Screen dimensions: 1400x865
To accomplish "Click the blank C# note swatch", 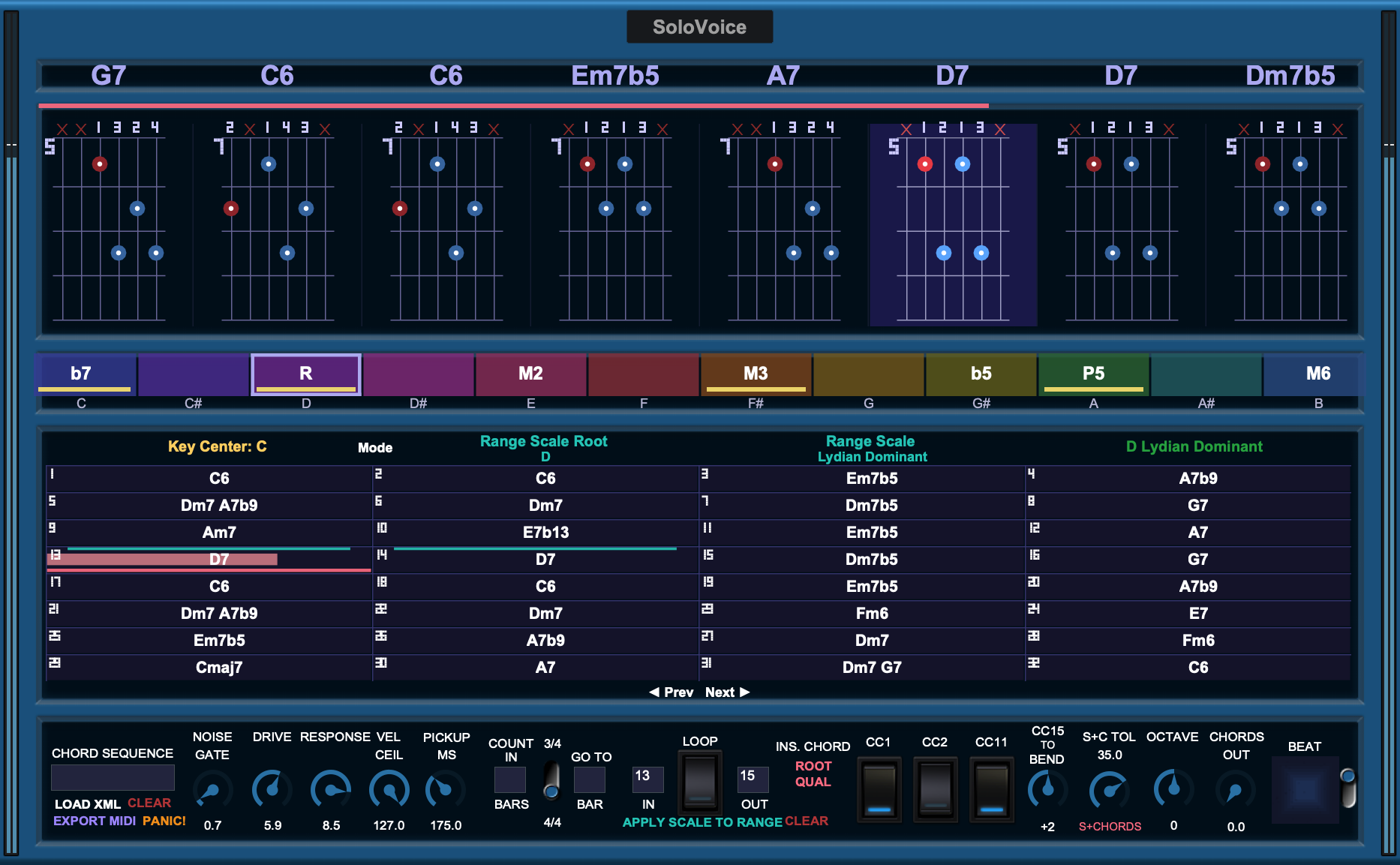I will coord(194,374).
